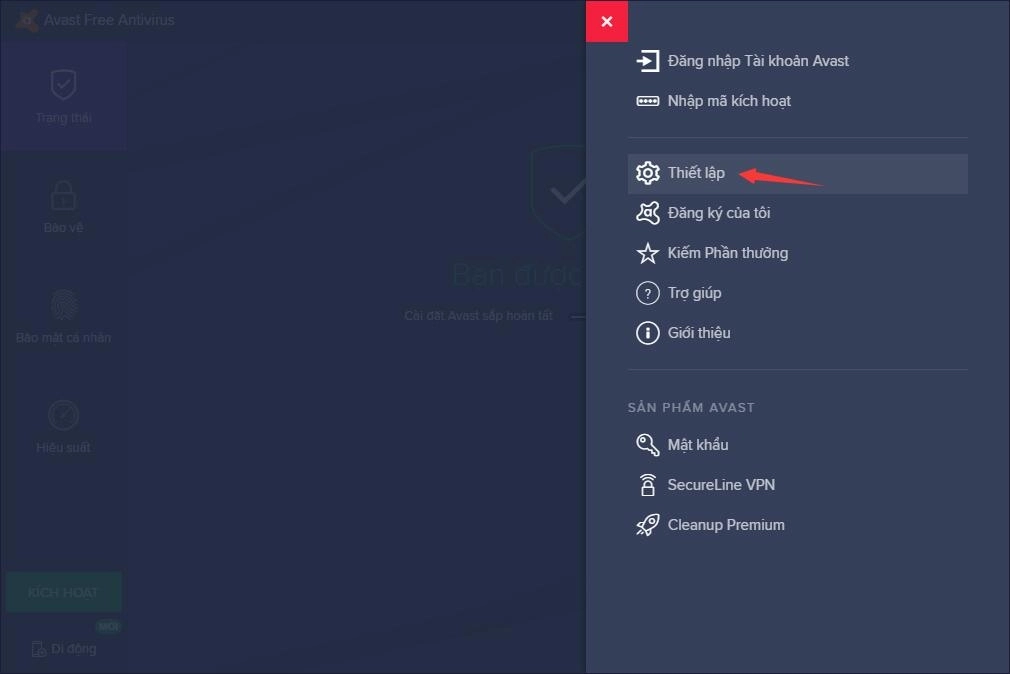Open Hiệu suất performance section icon
The image size is (1010, 674).
62,415
